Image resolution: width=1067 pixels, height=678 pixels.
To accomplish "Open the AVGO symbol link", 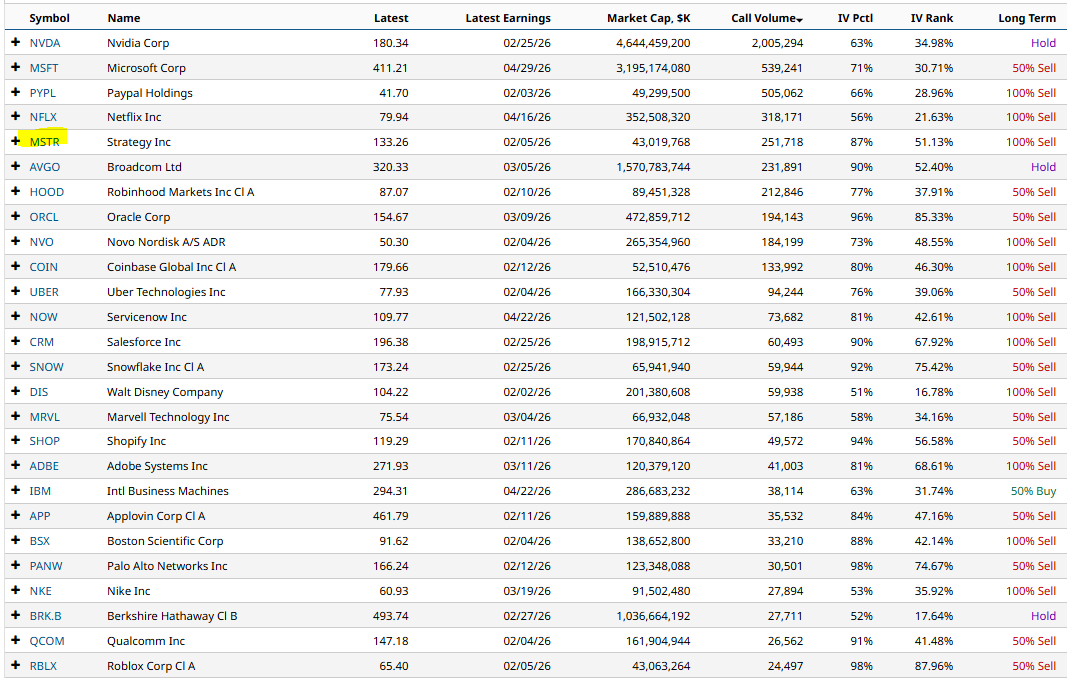I will tap(45, 167).
